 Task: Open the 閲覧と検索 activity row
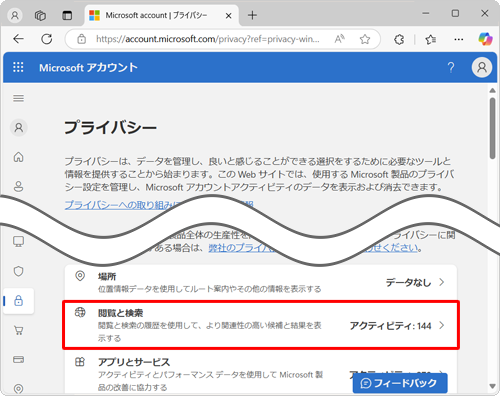(260, 325)
